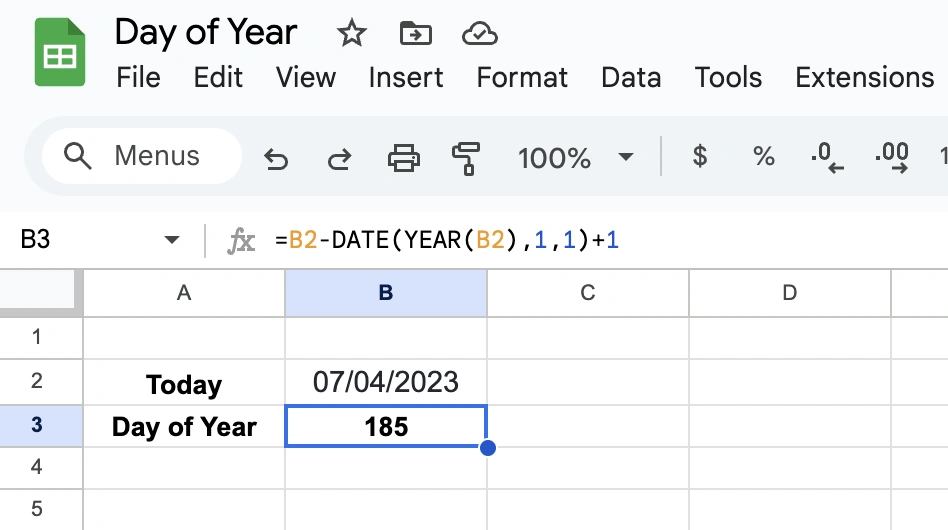Select column A header

(x=184, y=292)
